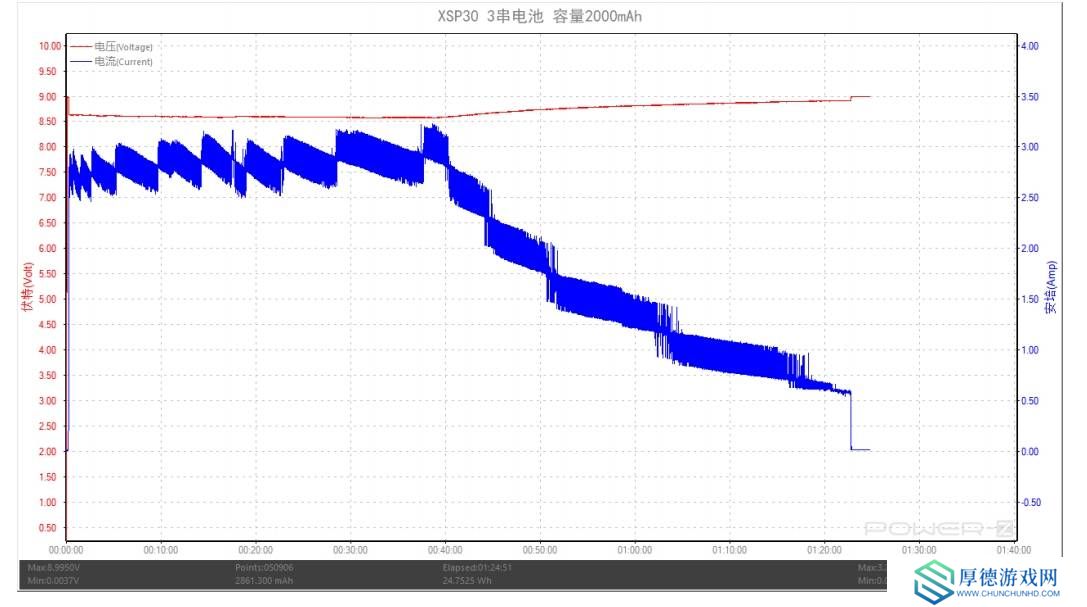The image size is (1087, 607).
Task: Click the 4.50 voltage axis tick
Action: 48,324
